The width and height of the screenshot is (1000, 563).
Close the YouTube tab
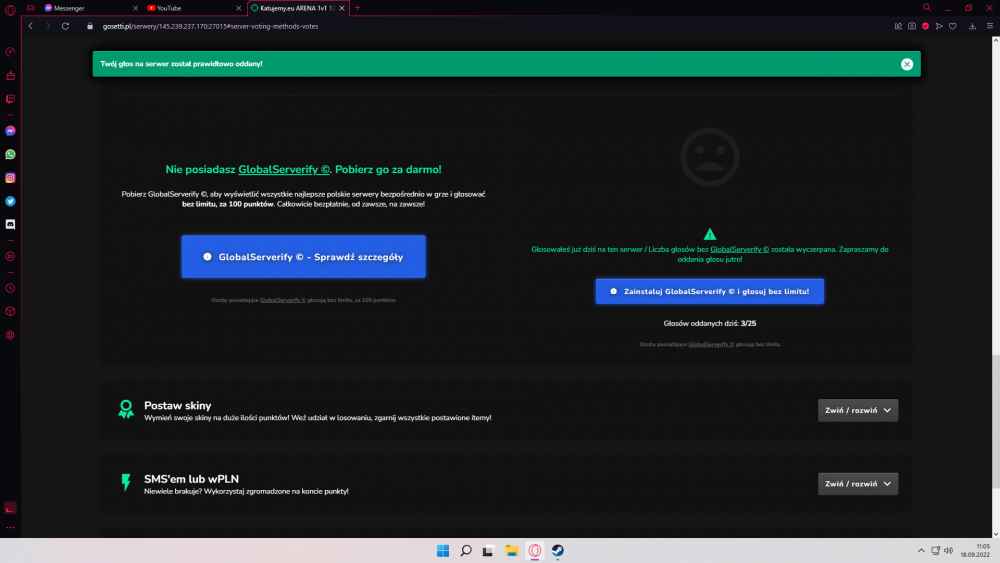click(239, 8)
